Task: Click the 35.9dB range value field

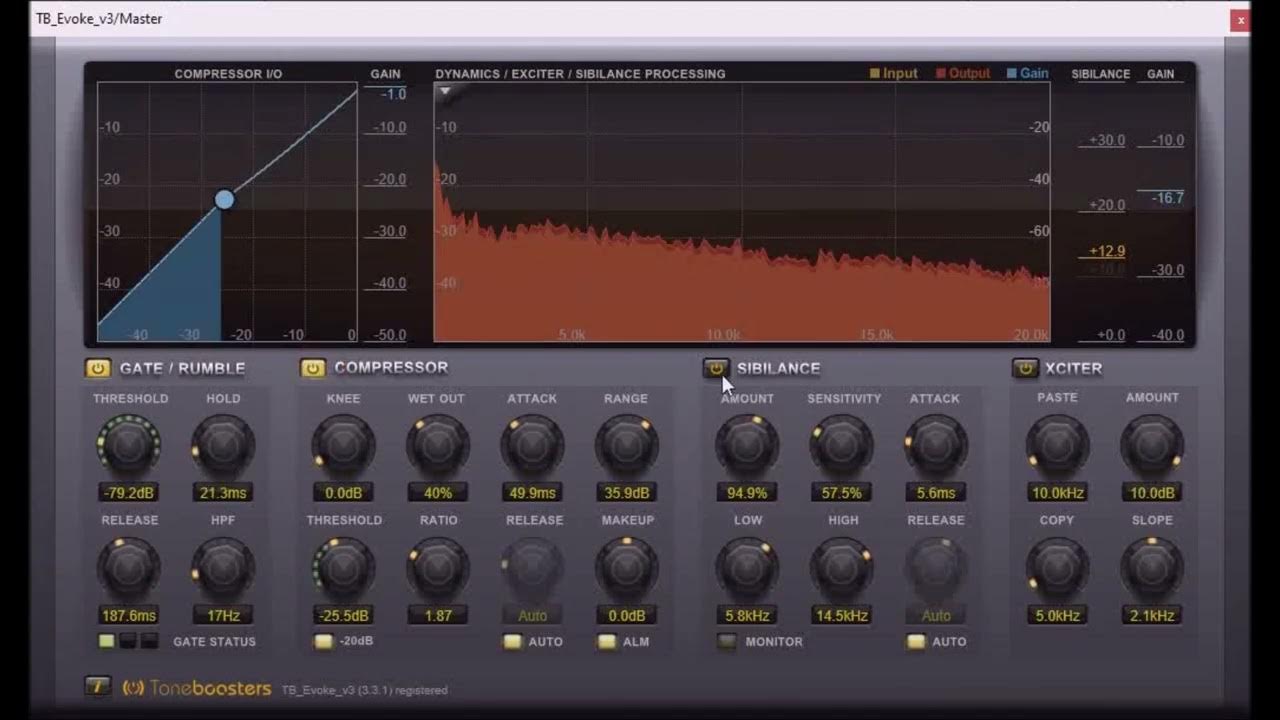Action: (626, 493)
